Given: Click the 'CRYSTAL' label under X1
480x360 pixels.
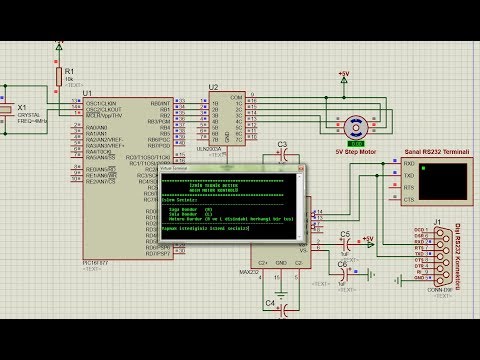Looking at the screenshot, I should point(29,115).
